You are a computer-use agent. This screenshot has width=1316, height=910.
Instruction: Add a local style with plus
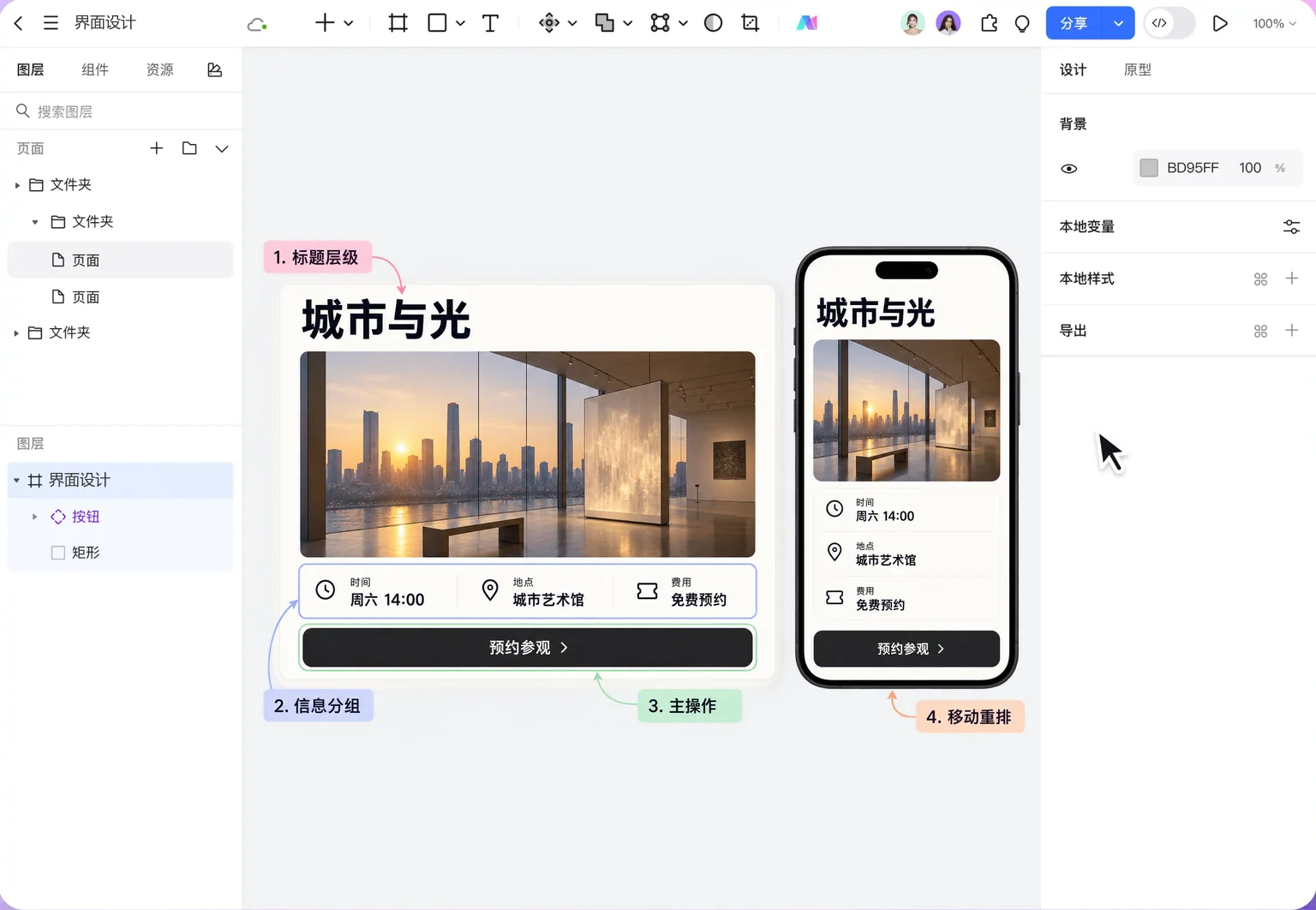[x=1292, y=278]
